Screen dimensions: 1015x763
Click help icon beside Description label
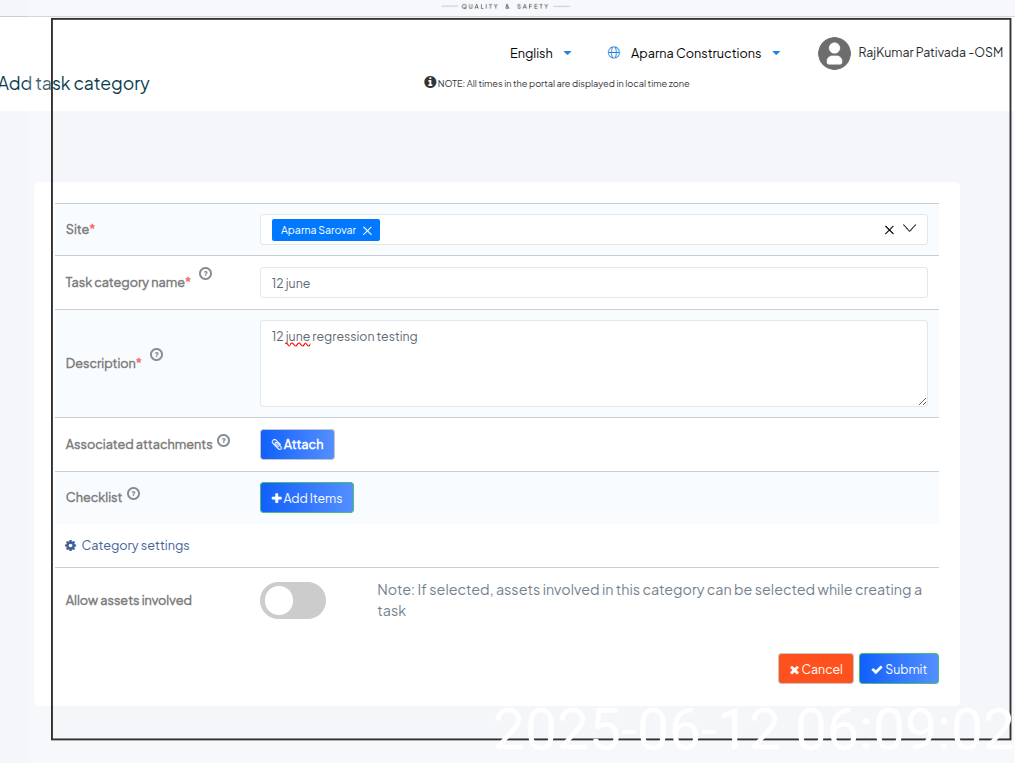click(156, 354)
